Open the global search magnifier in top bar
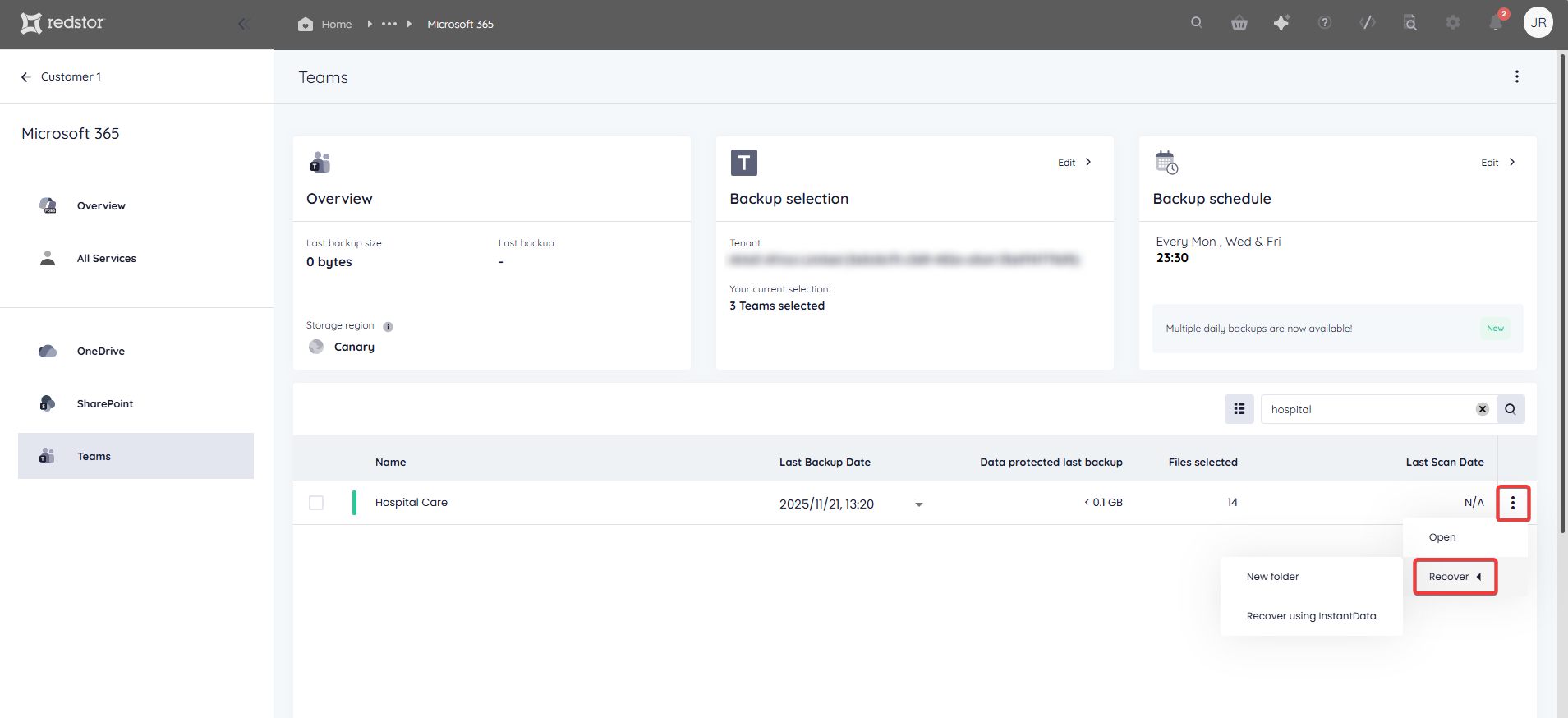1568x718 pixels. tap(1197, 23)
